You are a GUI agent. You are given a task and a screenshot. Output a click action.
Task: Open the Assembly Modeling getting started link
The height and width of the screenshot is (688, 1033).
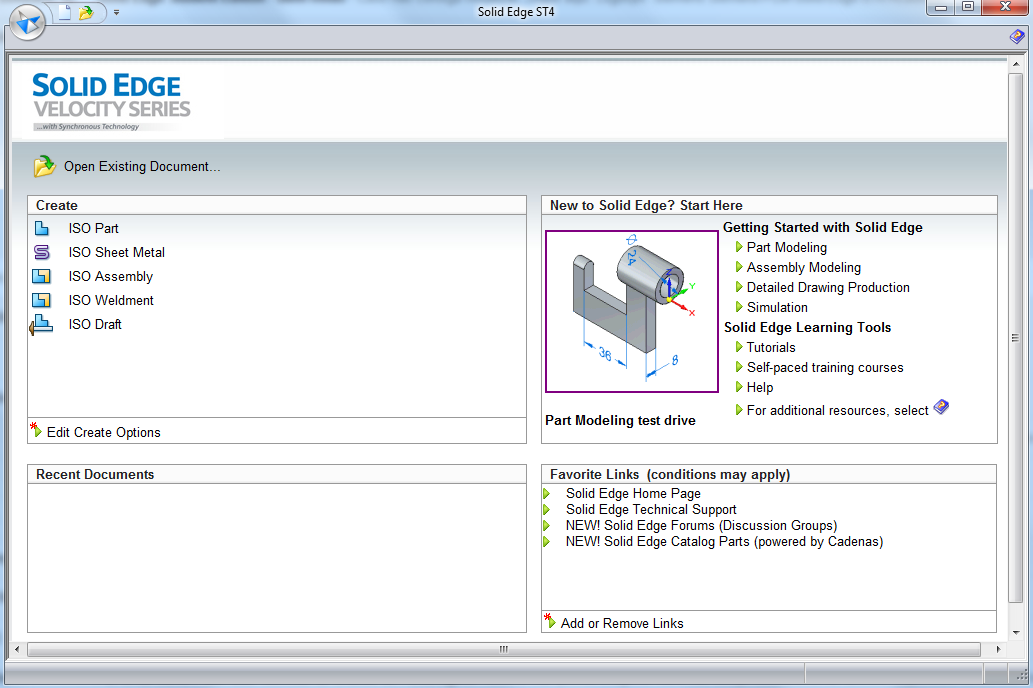tap(803, 267)
